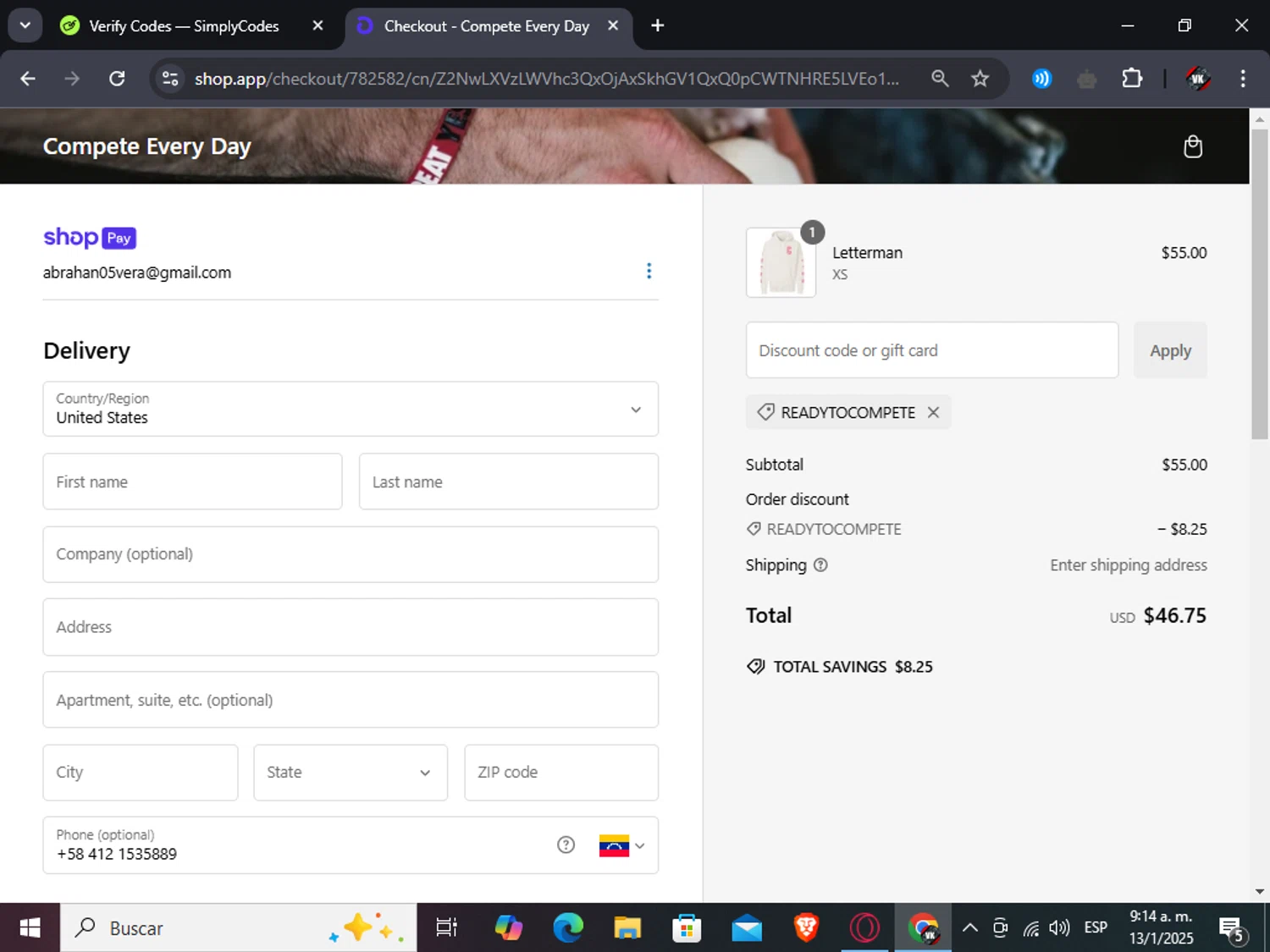Click the Chrome taskbar icon
Viewport: 1270px width, 952px height.
(924, 928)
